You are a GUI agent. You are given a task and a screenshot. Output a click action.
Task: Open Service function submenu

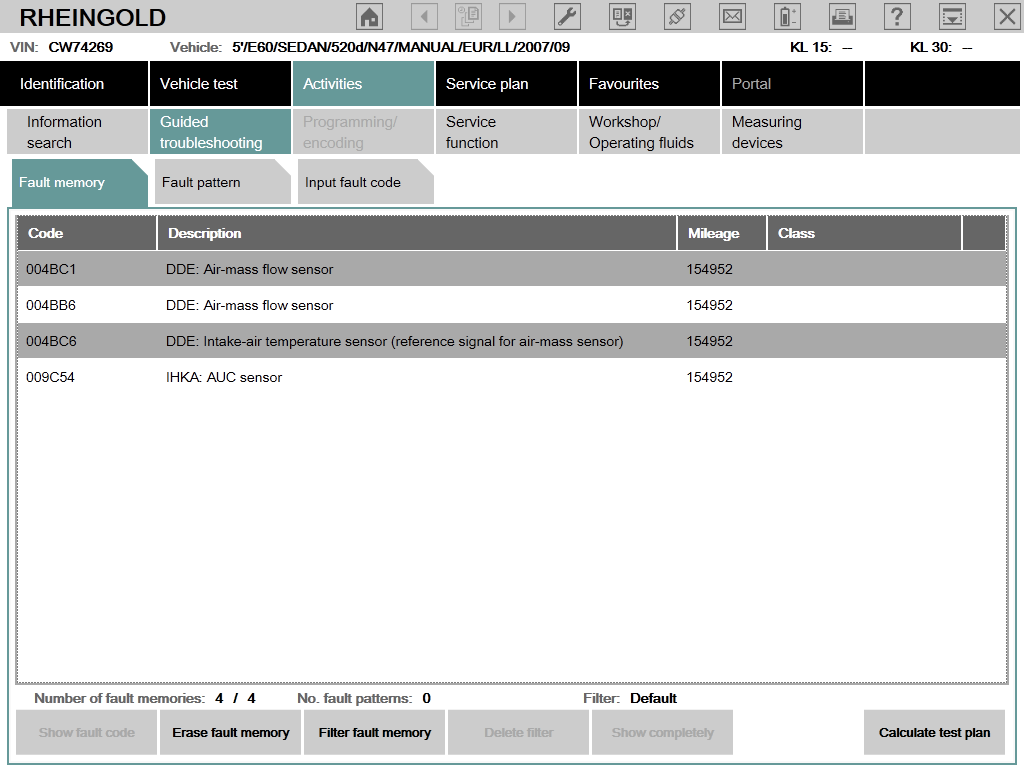coord(506,132)
